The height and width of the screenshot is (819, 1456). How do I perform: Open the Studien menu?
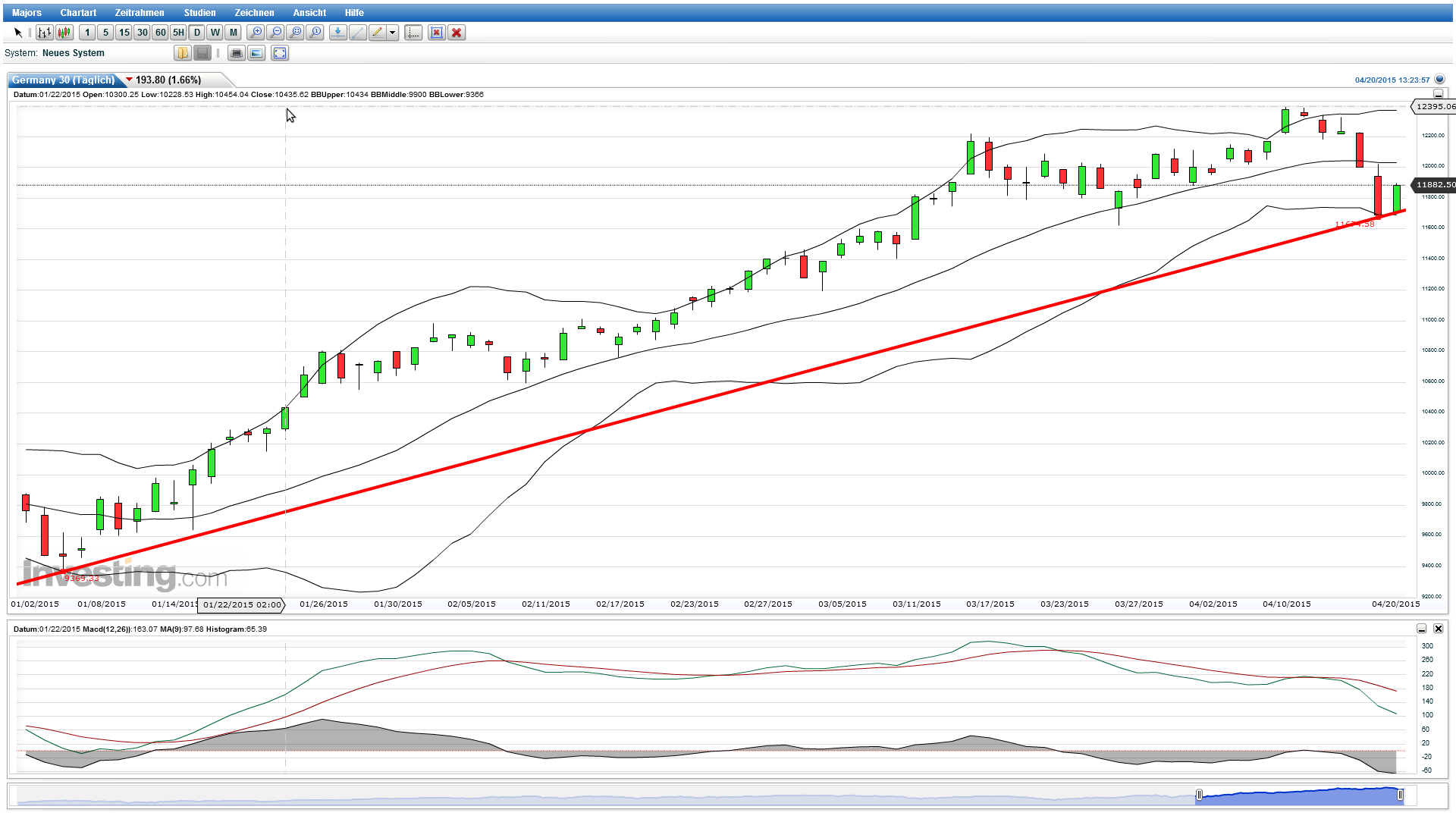click(x=199, y=12)
